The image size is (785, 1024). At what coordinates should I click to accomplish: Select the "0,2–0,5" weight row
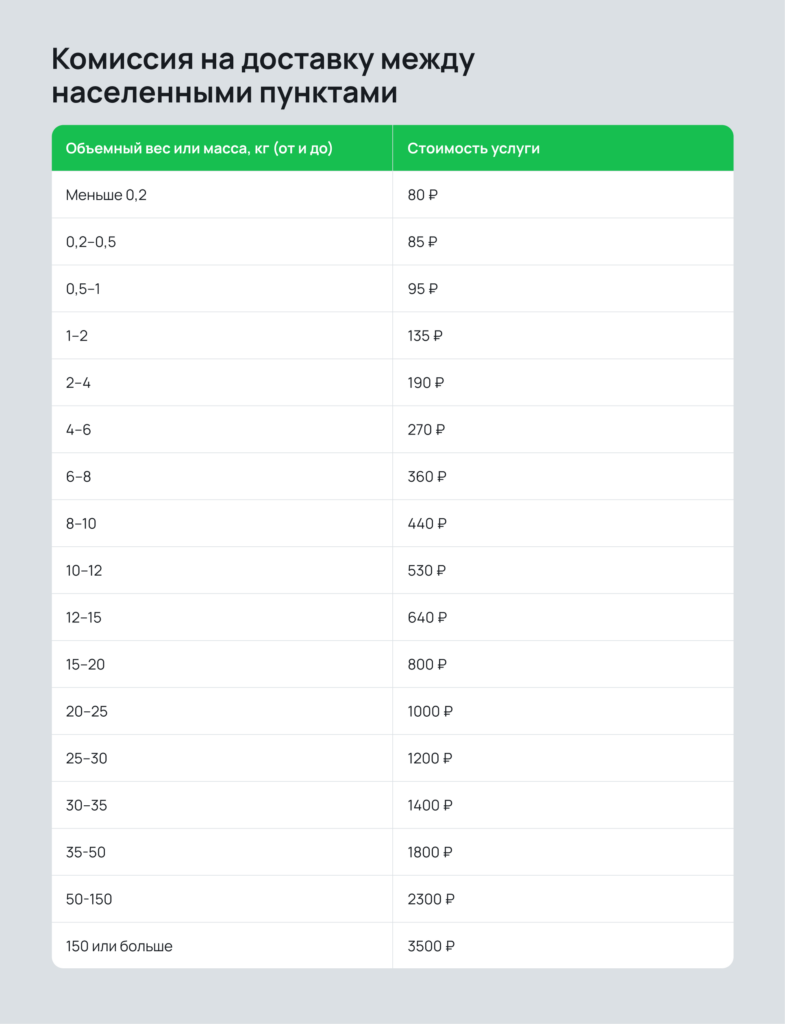[91, 242]
